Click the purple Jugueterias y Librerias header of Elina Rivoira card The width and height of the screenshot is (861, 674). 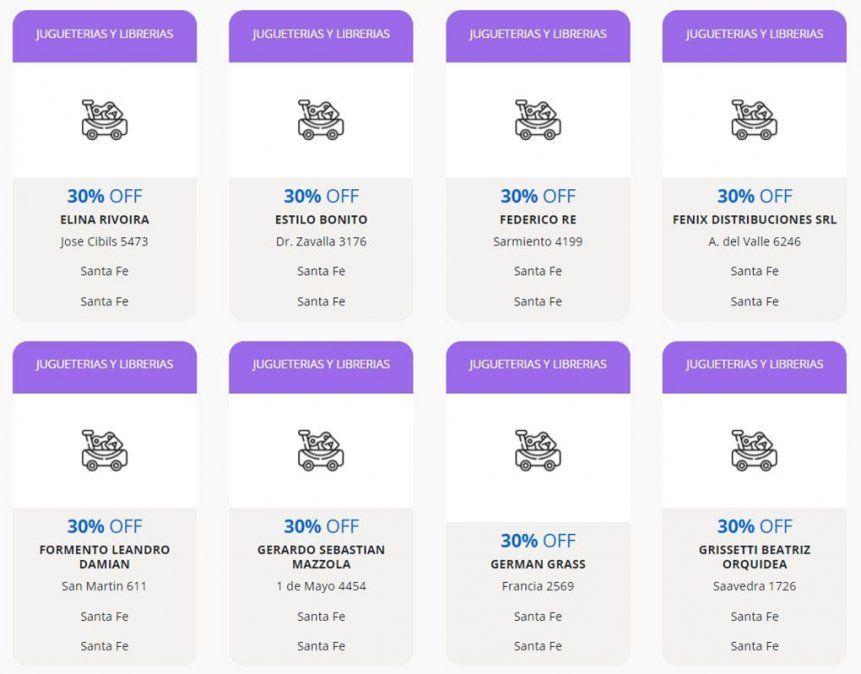(x=104, y=34)
